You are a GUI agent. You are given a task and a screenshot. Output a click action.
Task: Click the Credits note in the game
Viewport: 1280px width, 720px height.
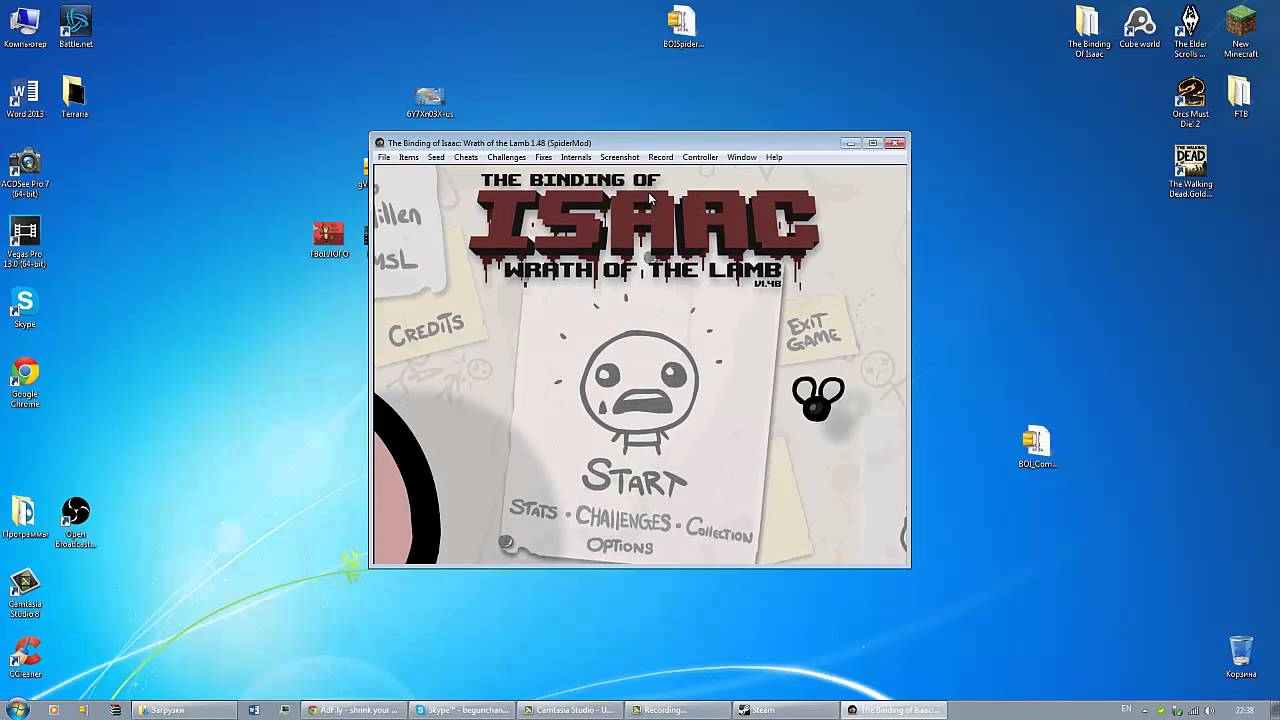coord(426,328)
